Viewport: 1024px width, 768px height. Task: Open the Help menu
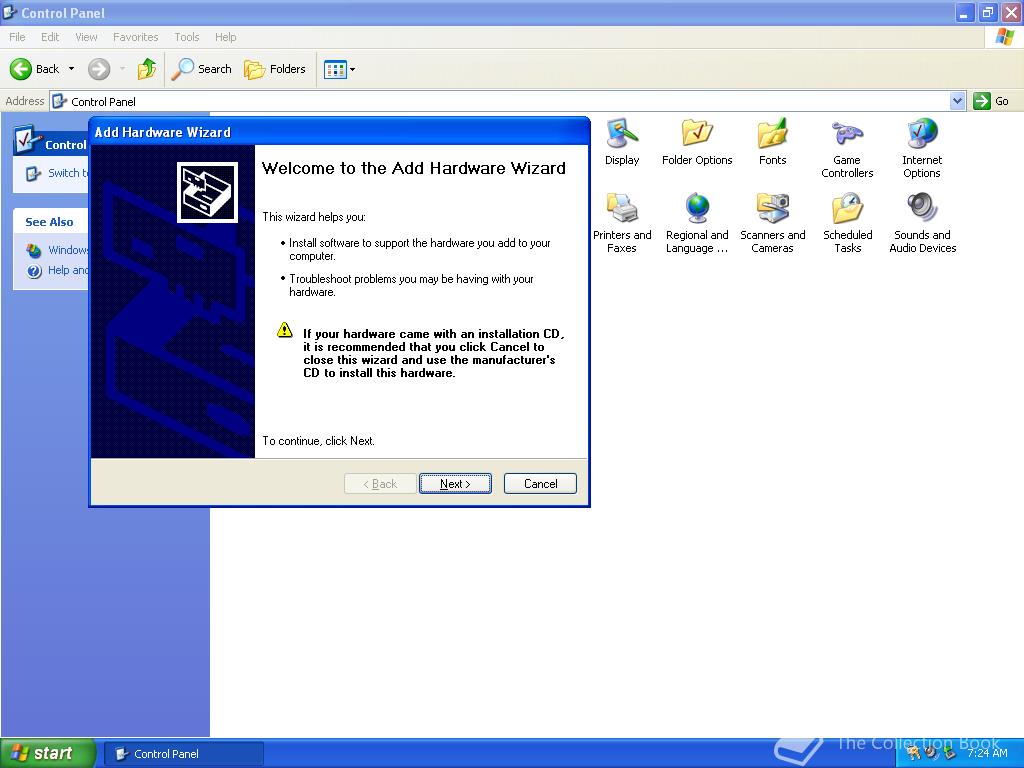pyautogui.click(x=225, y=37)
